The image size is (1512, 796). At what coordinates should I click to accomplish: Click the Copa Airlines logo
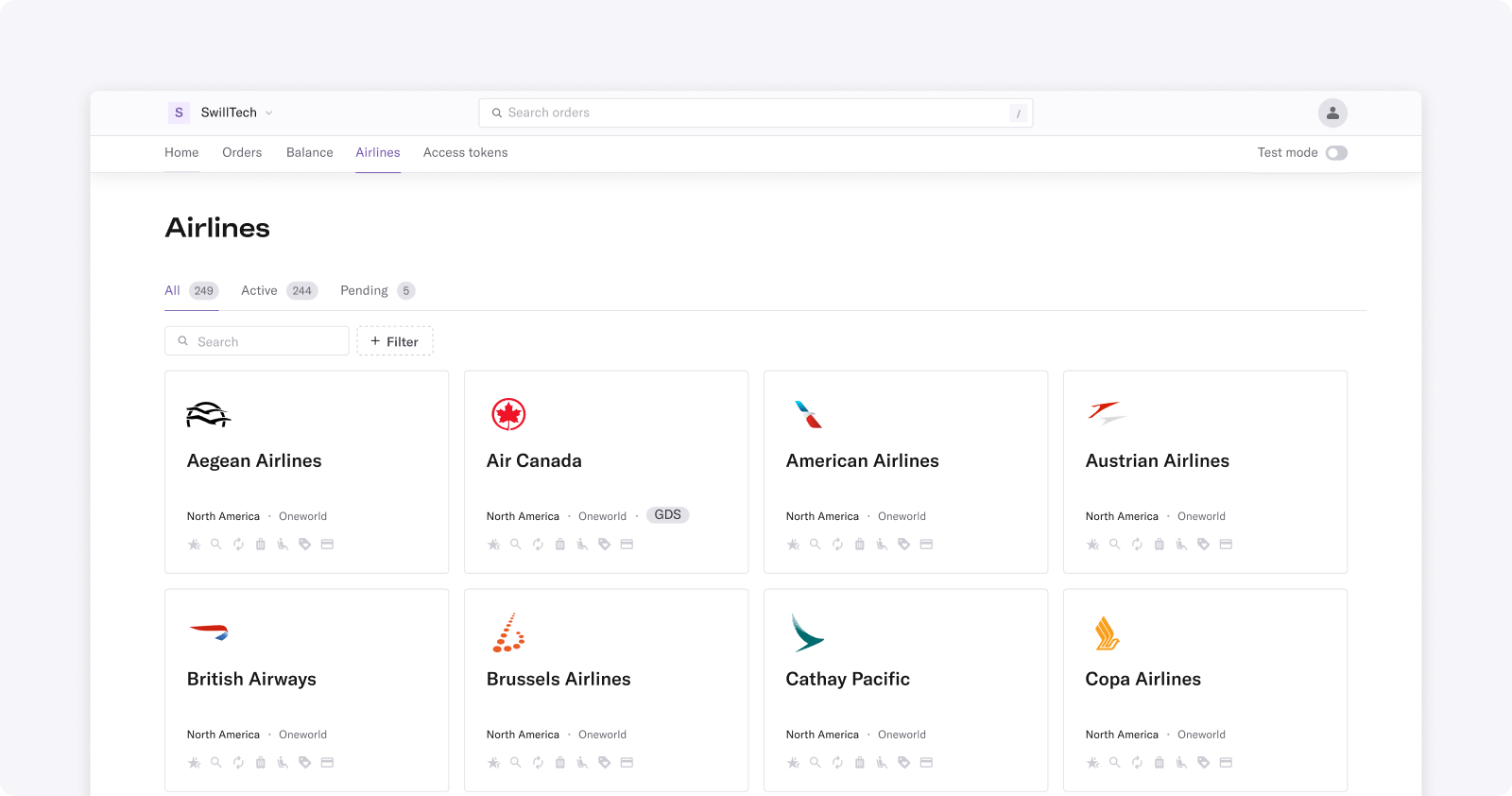pos(1107,632)
